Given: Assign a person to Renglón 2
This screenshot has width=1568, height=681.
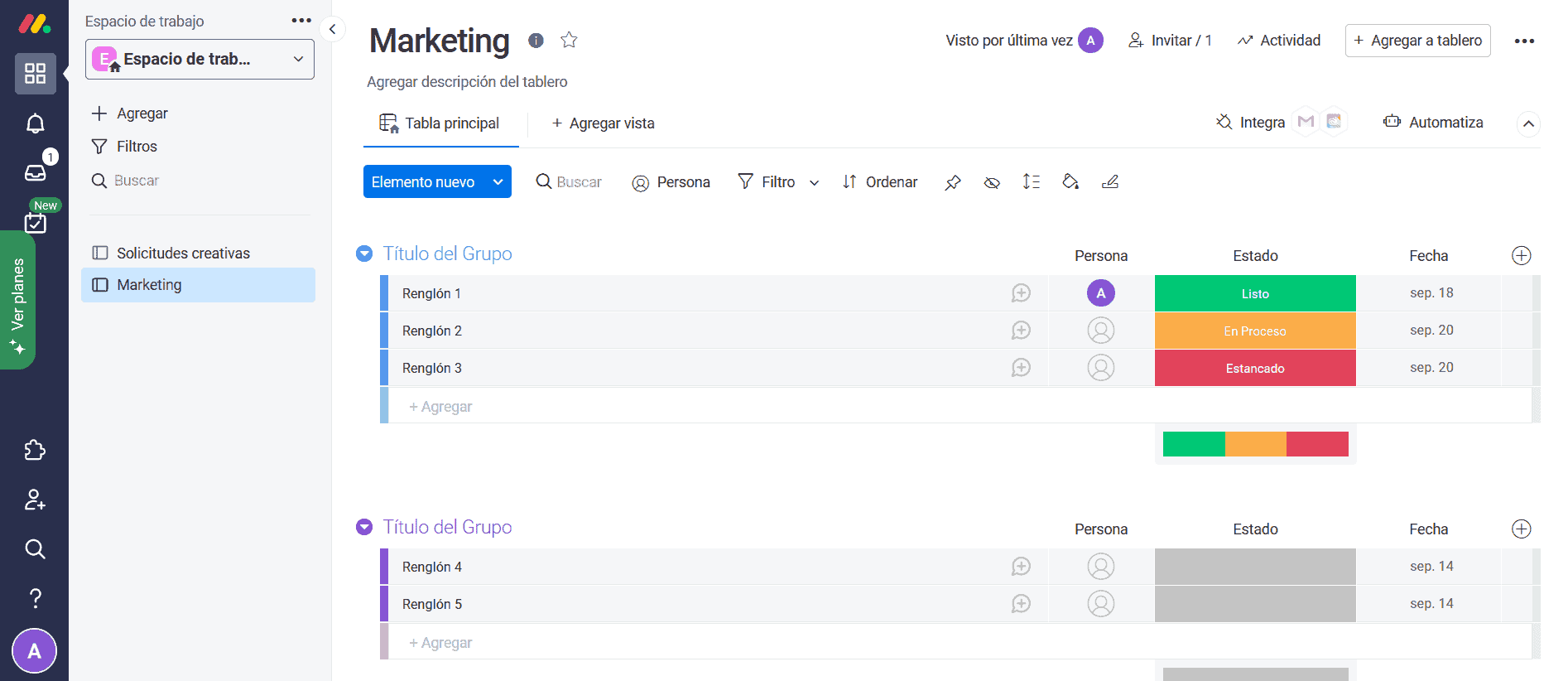Looking at the screenshot, I should tap(1100, 331).
